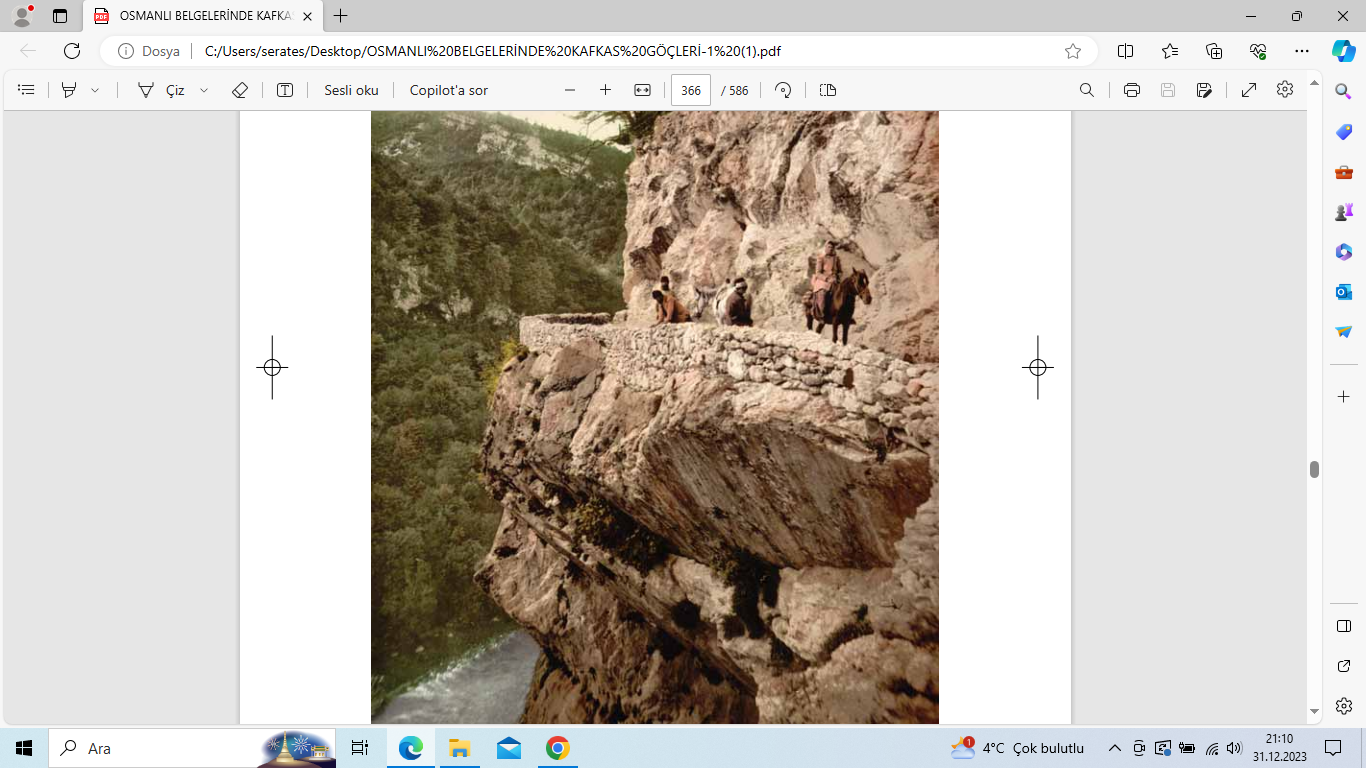Zoom in with the plus icon
The height and width of the screenshot is (768, 1366).
click(605, 90)
